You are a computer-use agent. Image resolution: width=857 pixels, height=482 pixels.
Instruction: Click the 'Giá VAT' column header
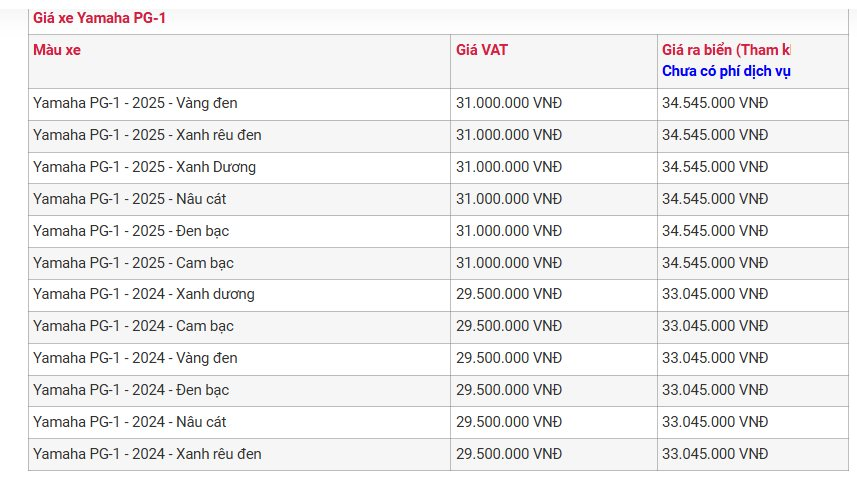coord(482,50)
